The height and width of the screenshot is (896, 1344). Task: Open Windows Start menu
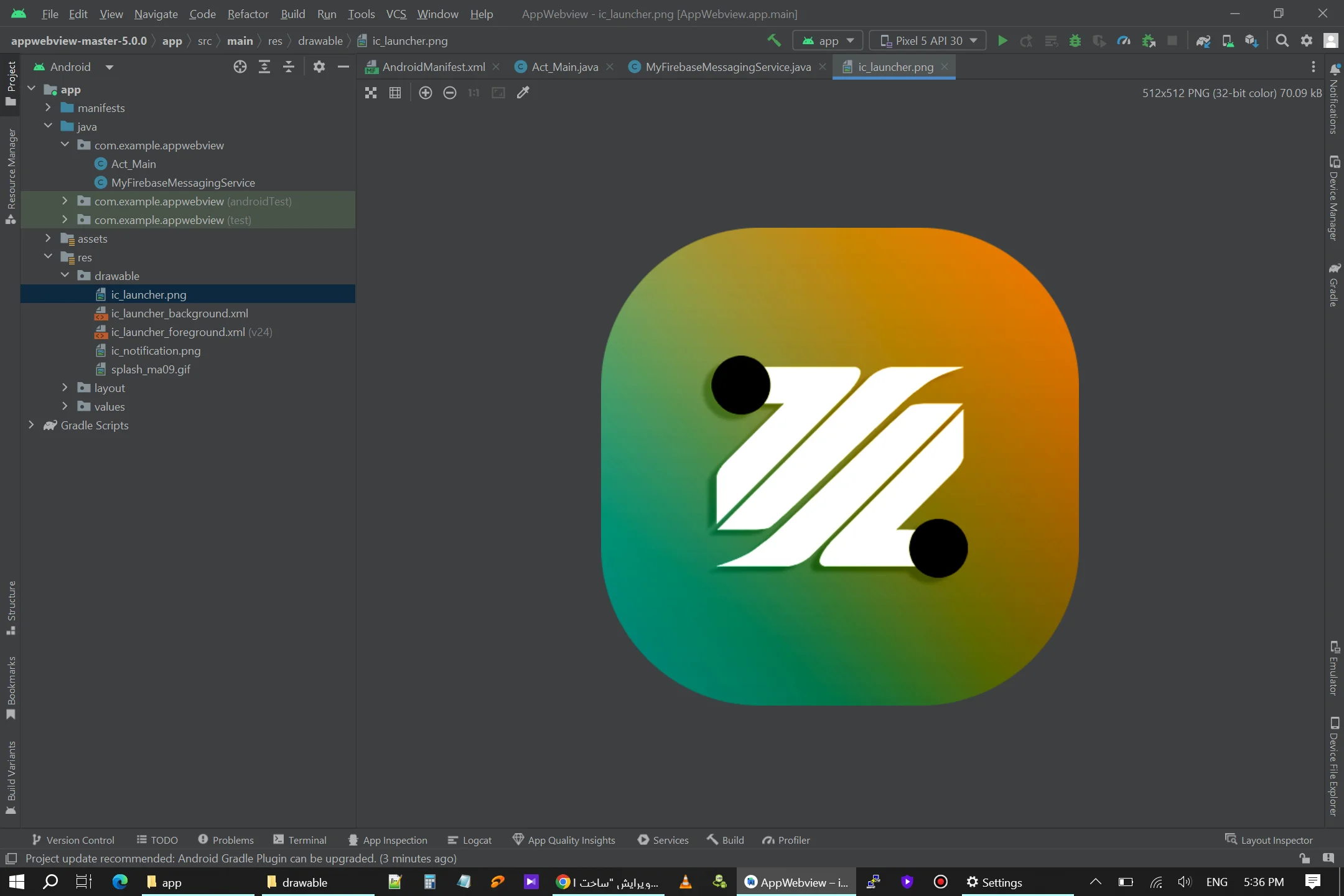(17, 882)
